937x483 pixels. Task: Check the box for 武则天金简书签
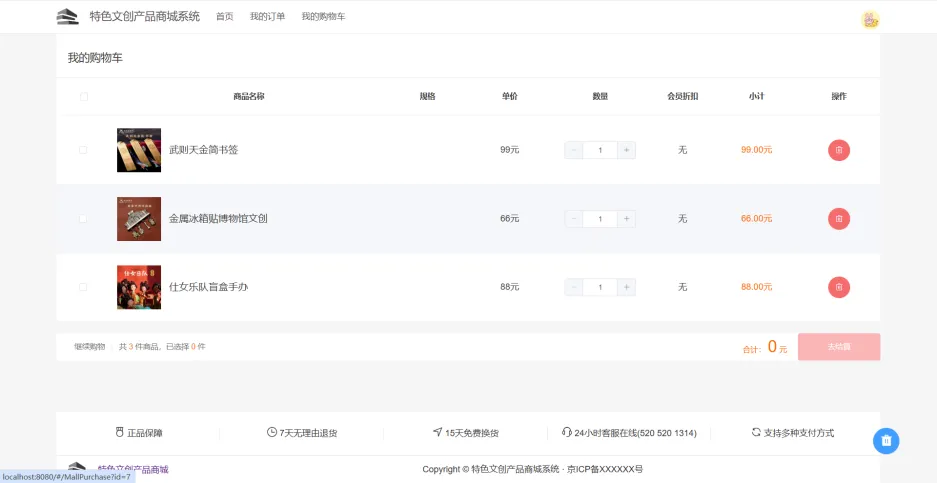click(x=83, y=150)
